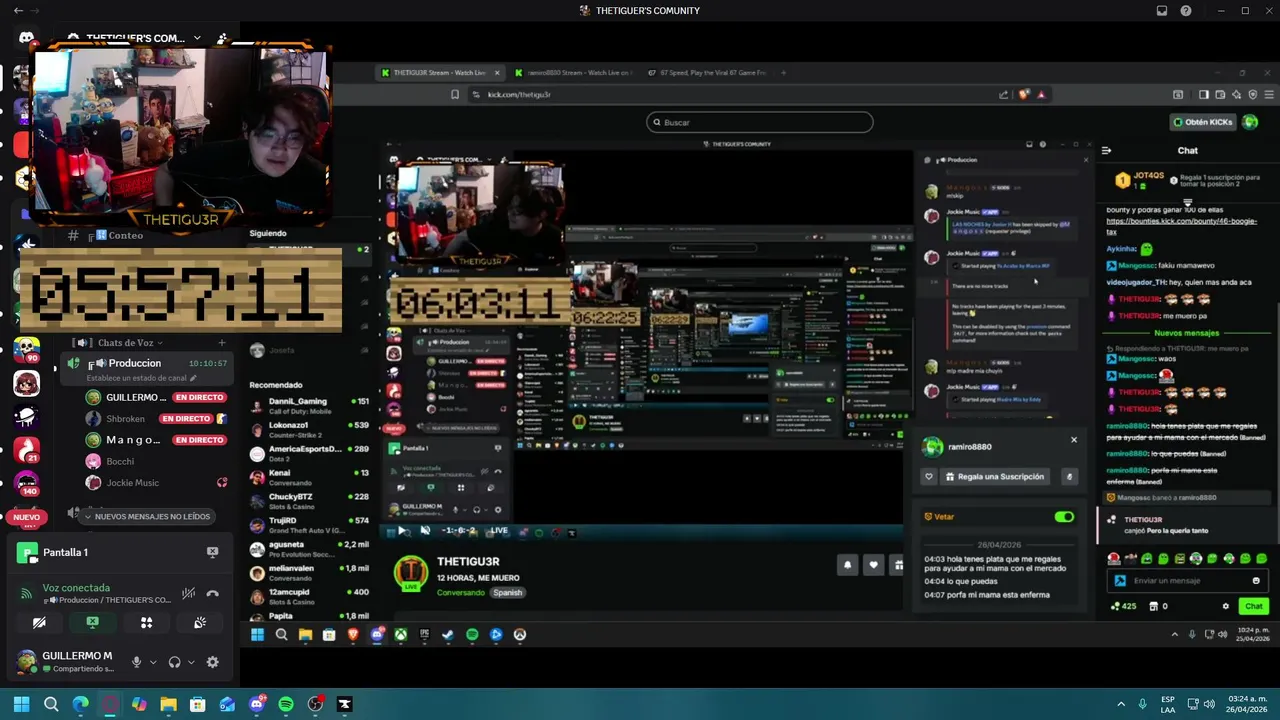The height and width of the screenshot is (720, 1280).
Task: Open headphones output options arrow
Action: (x=191, y=662)
